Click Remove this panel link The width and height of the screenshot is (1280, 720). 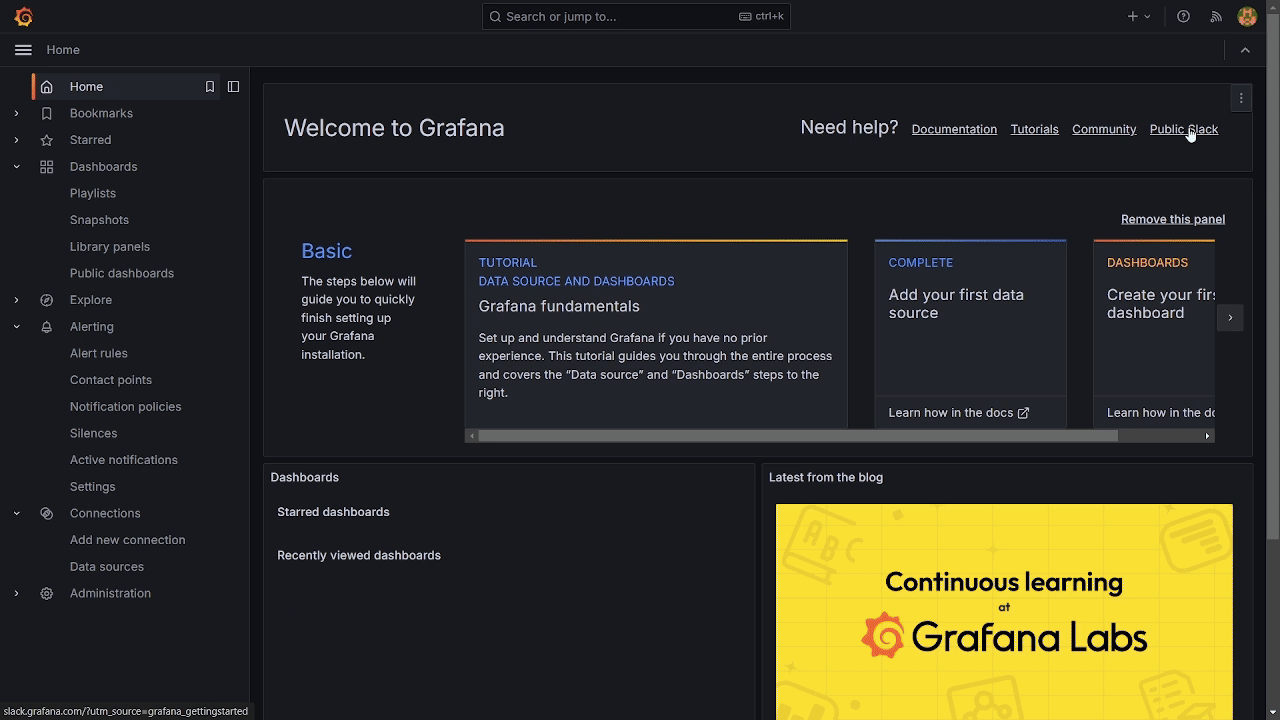(x=1173, y=219)
